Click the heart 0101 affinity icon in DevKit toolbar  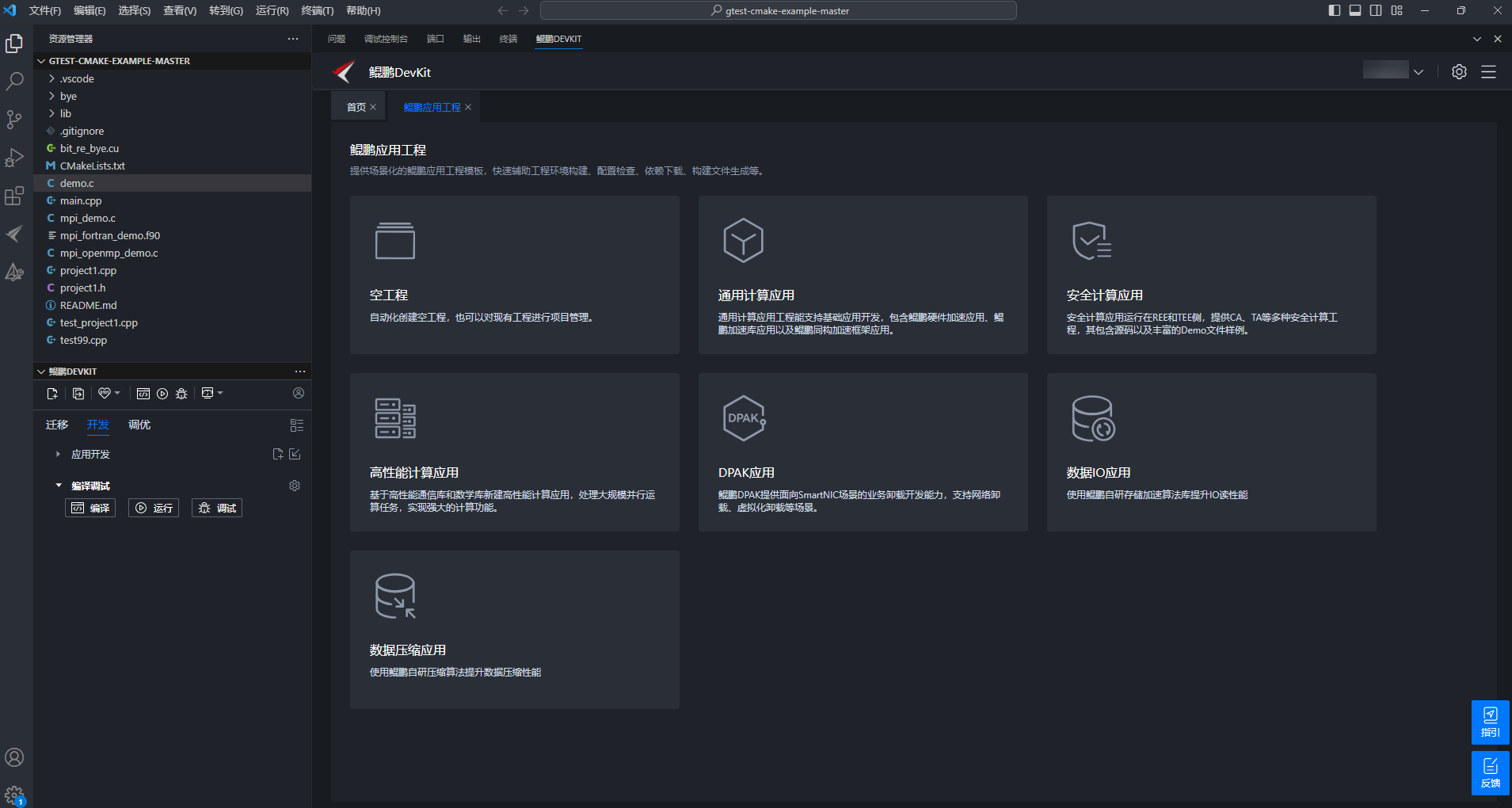point(104,394)
